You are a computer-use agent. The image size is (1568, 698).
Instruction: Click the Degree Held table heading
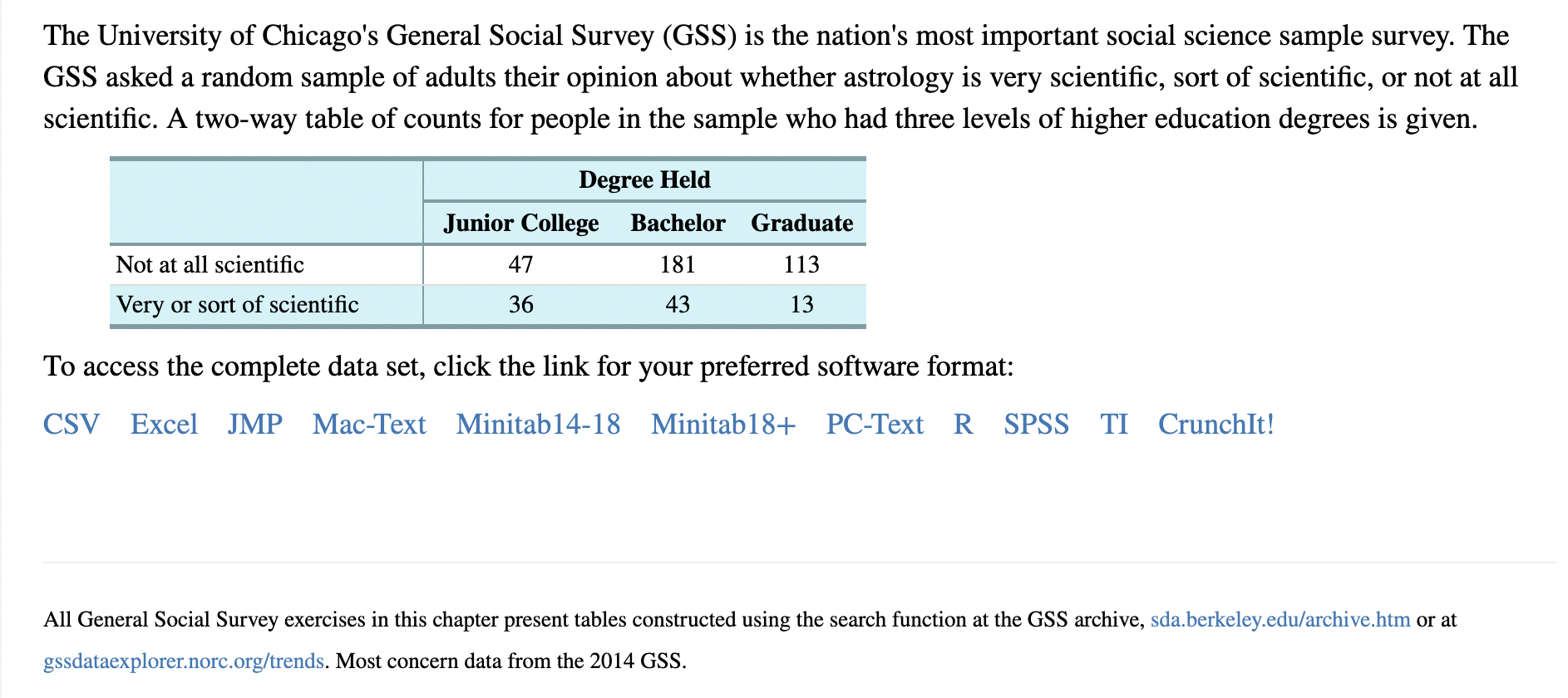coord(644,179)
